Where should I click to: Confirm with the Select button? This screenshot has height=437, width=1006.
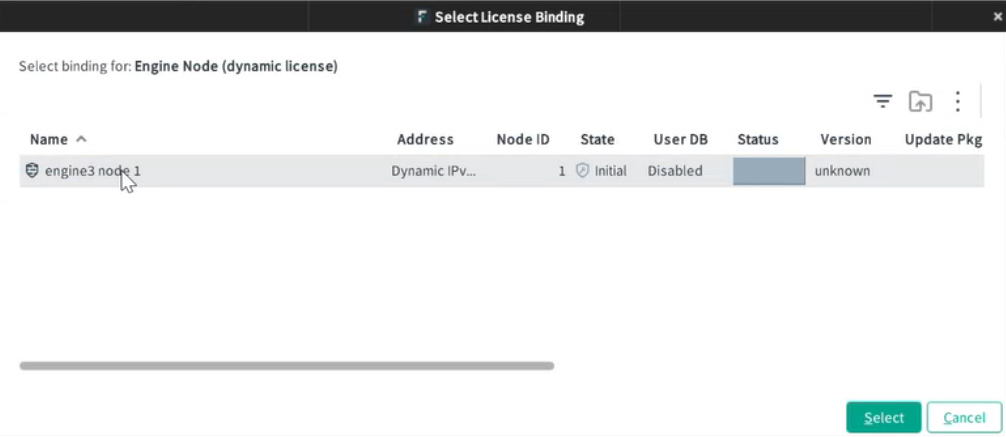coord(883,418)
